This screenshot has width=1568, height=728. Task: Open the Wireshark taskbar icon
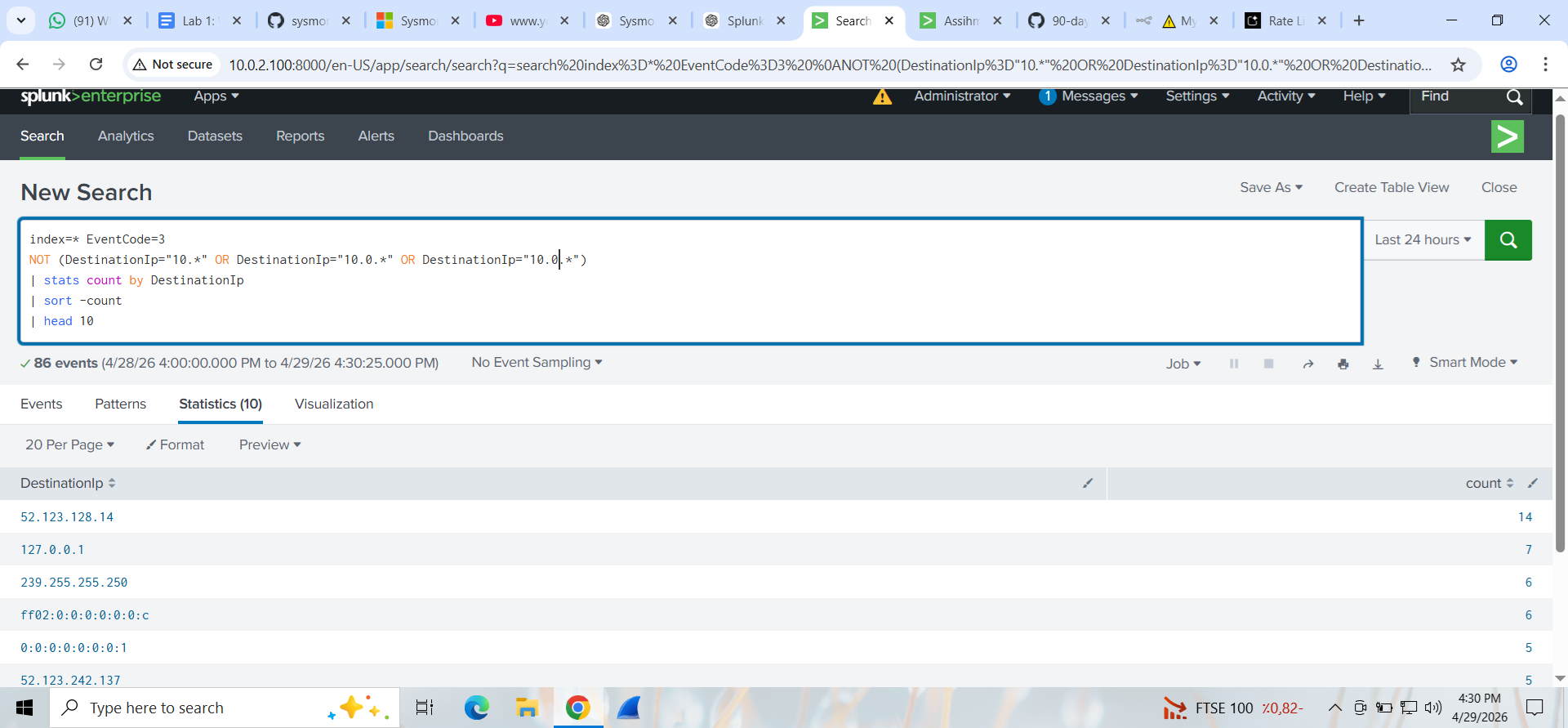pyautogui.click(x=629, y=708)
